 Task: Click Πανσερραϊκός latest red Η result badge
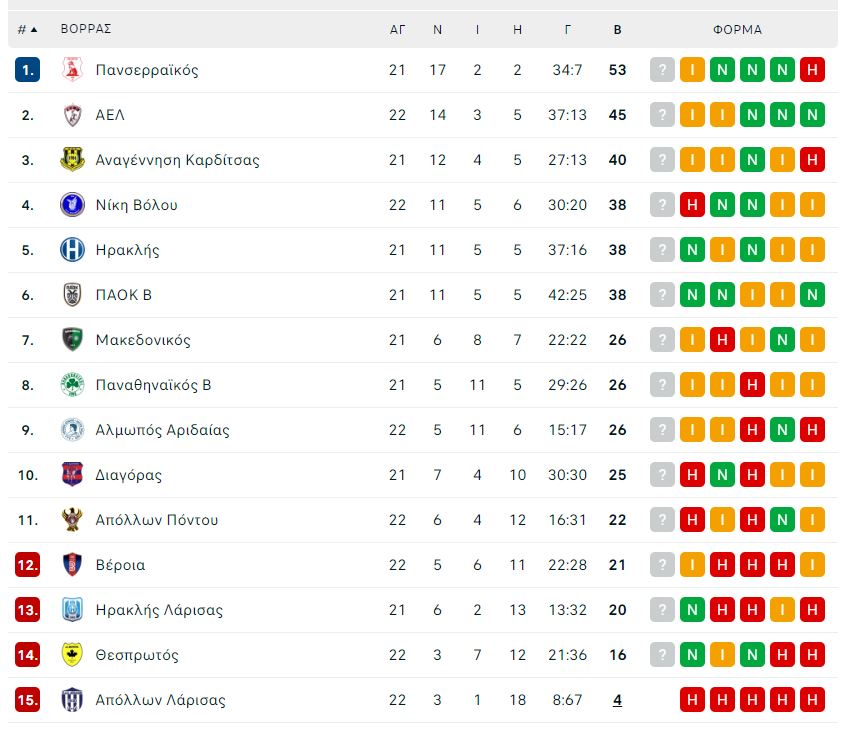812,70
